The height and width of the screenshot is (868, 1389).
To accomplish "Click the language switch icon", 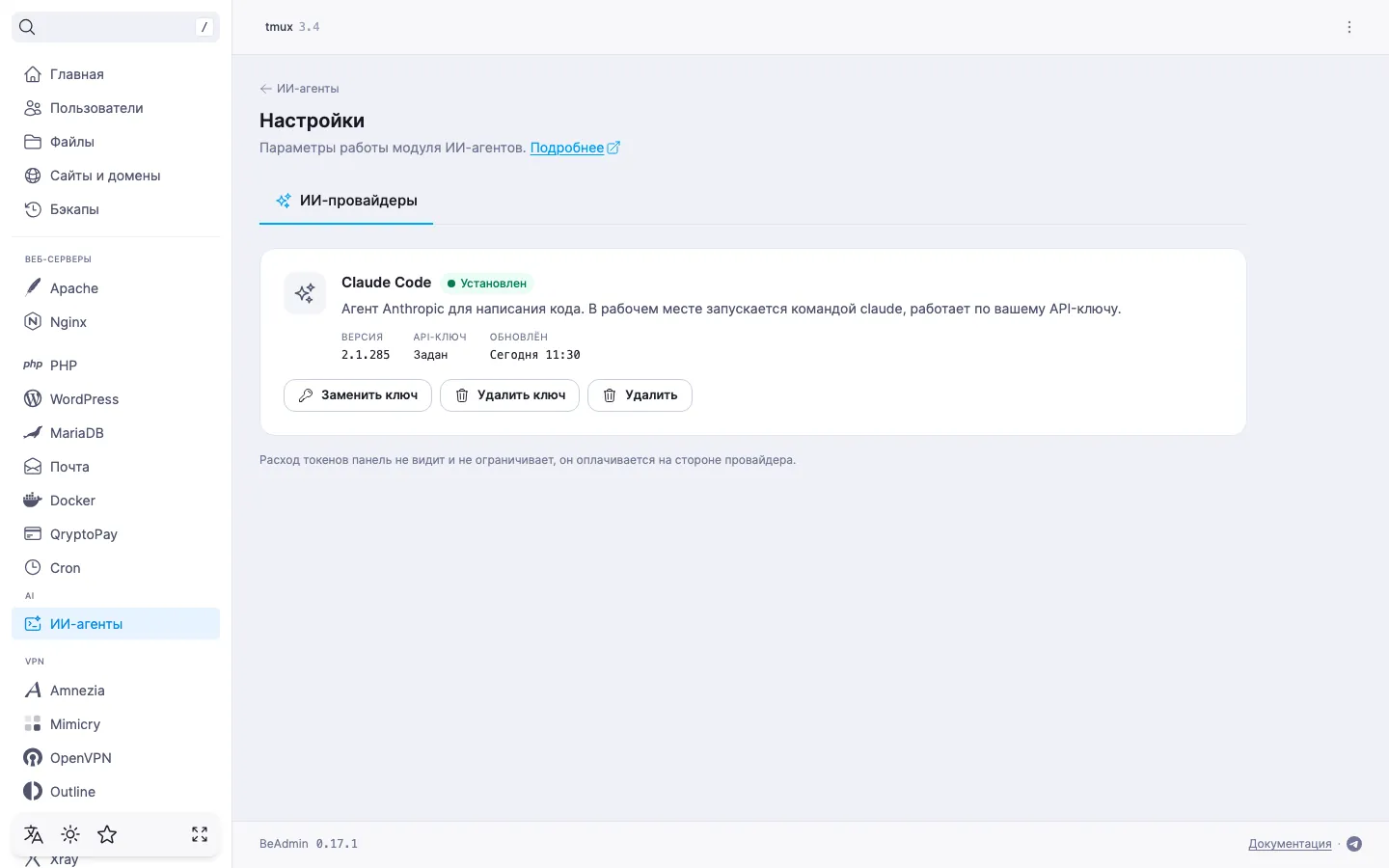I will [34, 834].
